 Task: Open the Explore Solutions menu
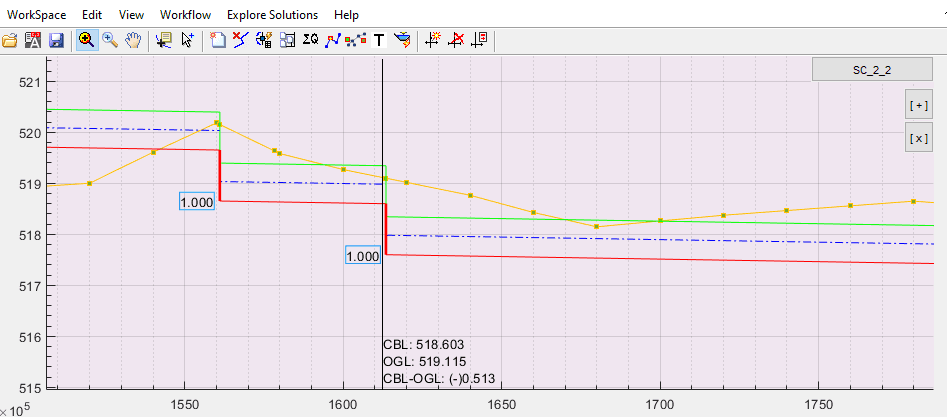272,15
